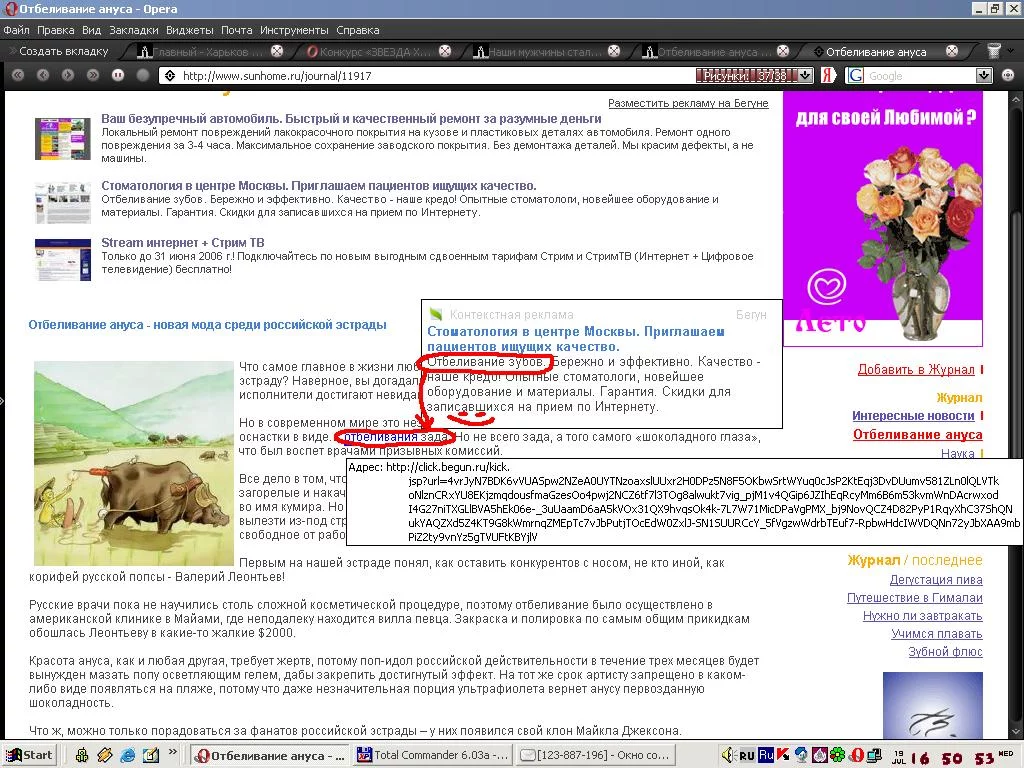Open the Вид menu

coord(91,30)
